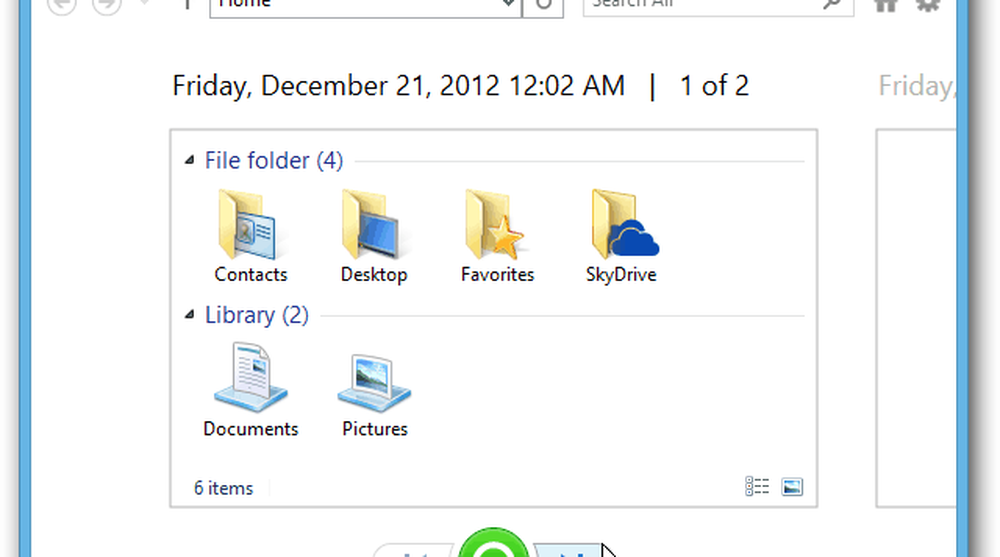The width and height of the screenshot is (1000, 557).
Task: Open the SkyDrive folder
Action: [x=621, y=236]
